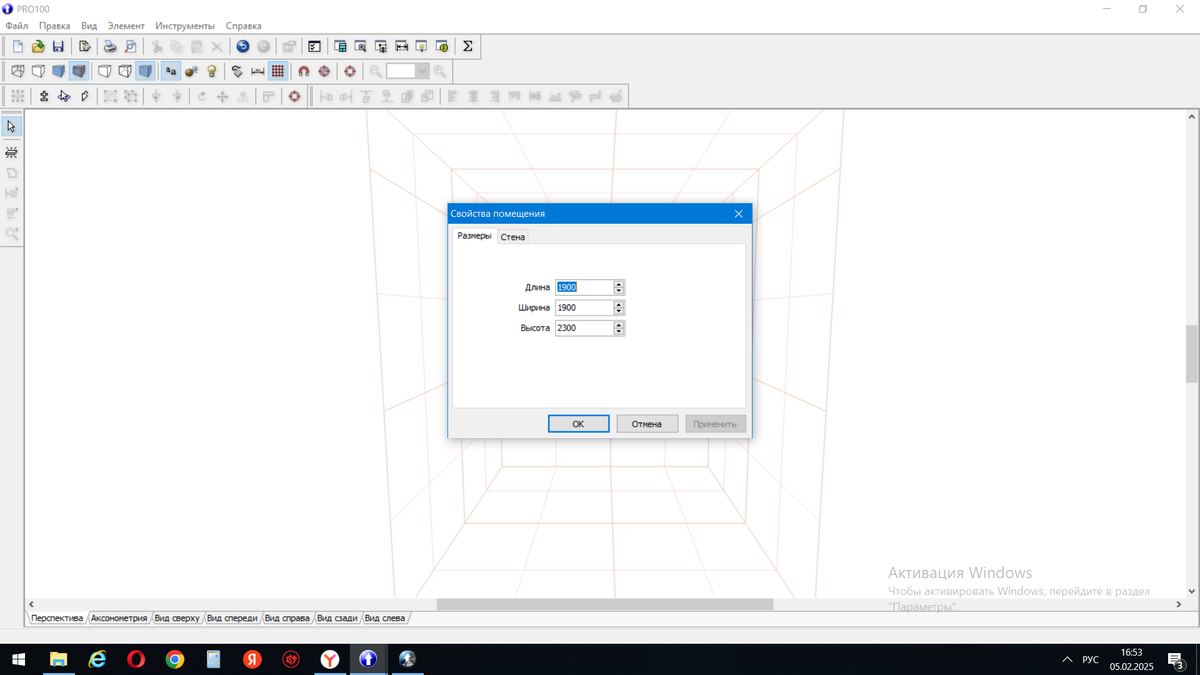Image resolution: width=1200 pixels, height=675 pixels.
Task: Increase Высота with the up spinner arrow
Action: click(619, 324)
